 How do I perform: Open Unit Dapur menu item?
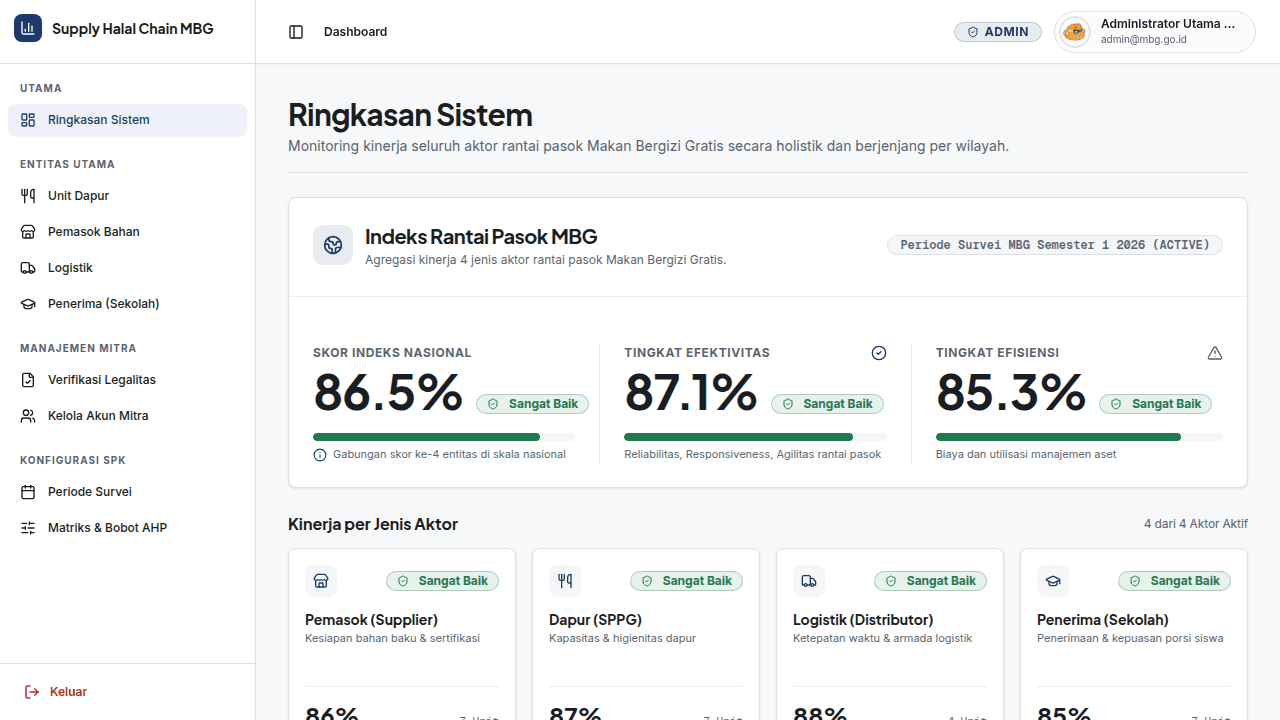click(127, 196)
